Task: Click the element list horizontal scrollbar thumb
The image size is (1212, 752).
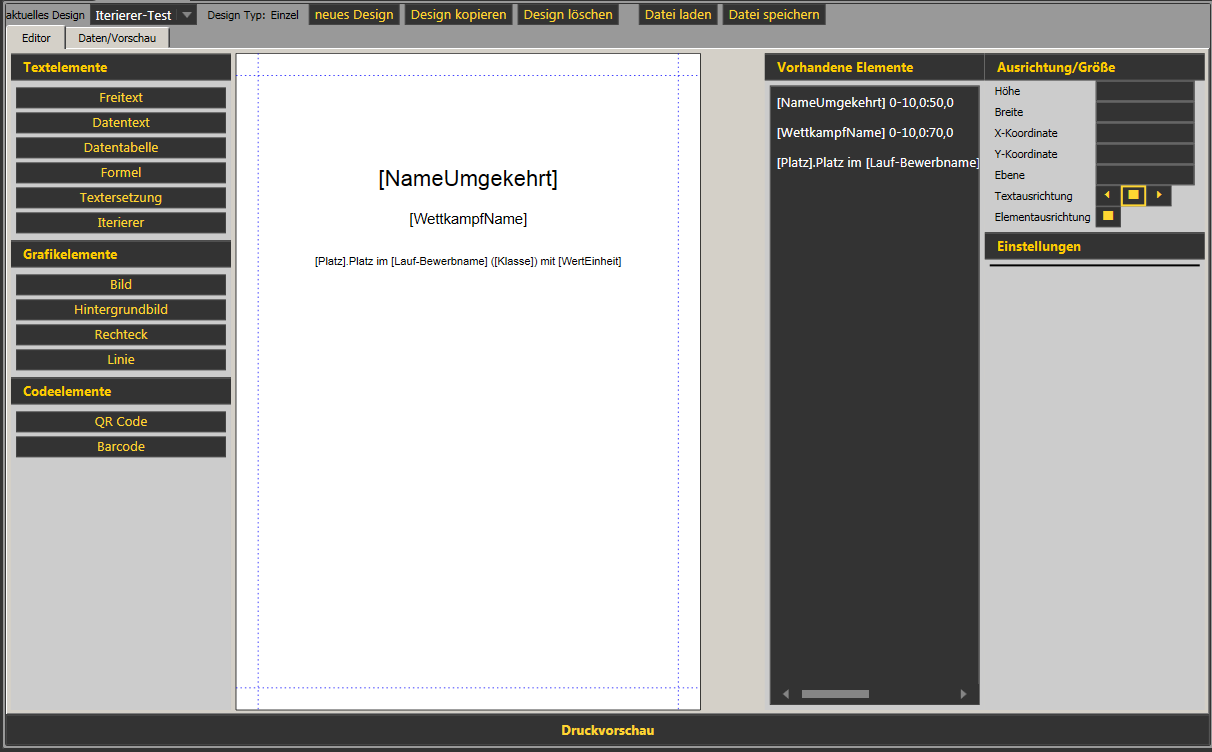Action: tap(835, 694)
